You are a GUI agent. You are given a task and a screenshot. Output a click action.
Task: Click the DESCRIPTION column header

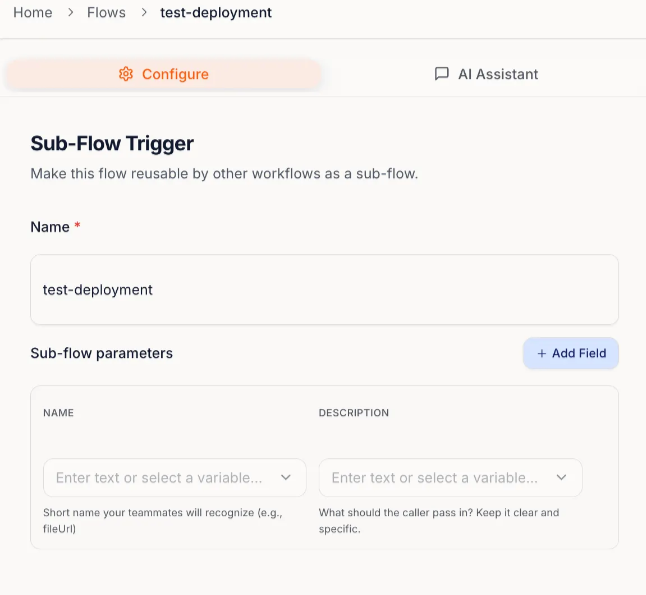(354, 412)
